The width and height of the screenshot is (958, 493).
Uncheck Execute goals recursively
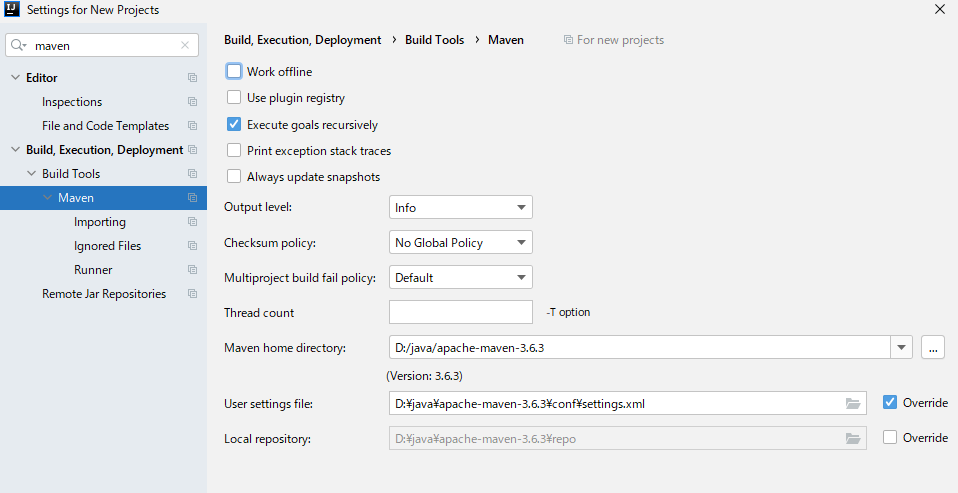click(234, 125)
